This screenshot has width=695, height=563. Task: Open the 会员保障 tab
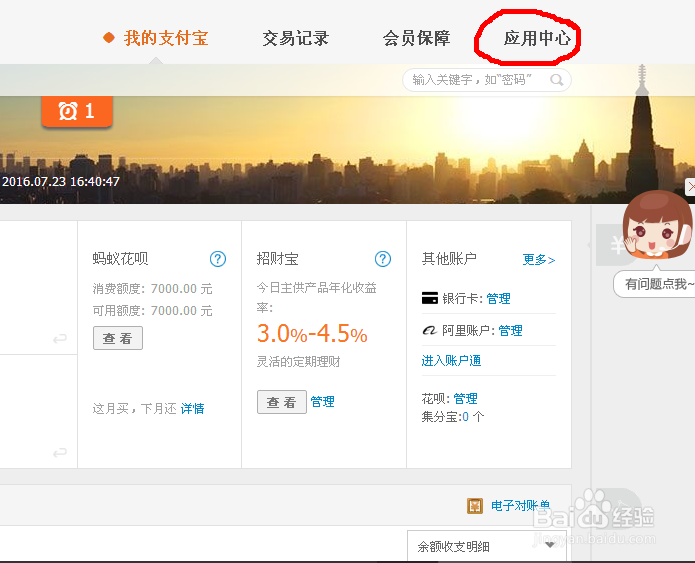[x=416, y=38]
